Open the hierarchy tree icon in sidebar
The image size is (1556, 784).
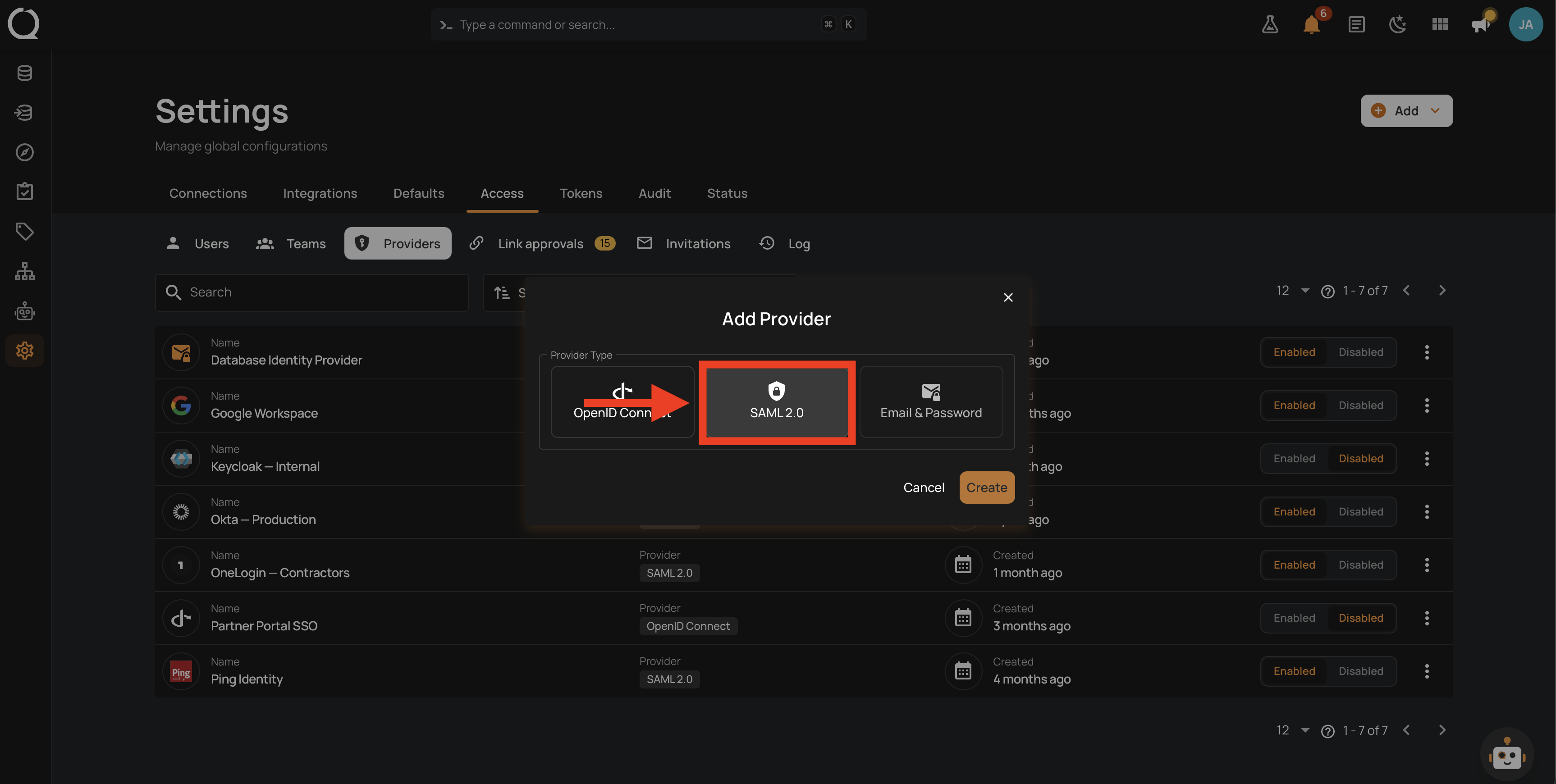coord(25,271)
